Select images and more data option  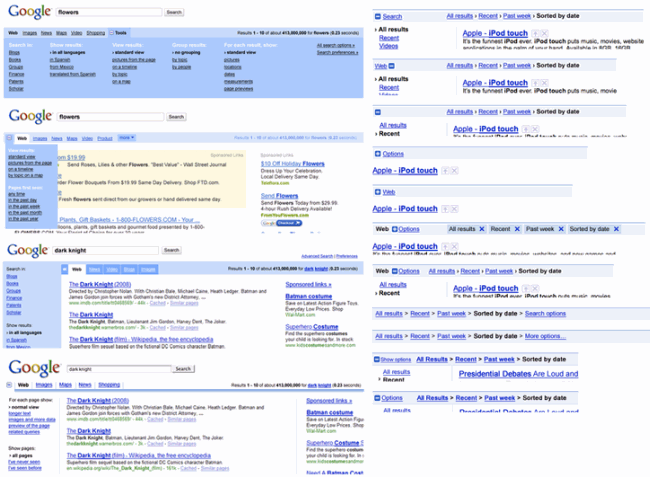click(x=32, y=419)
